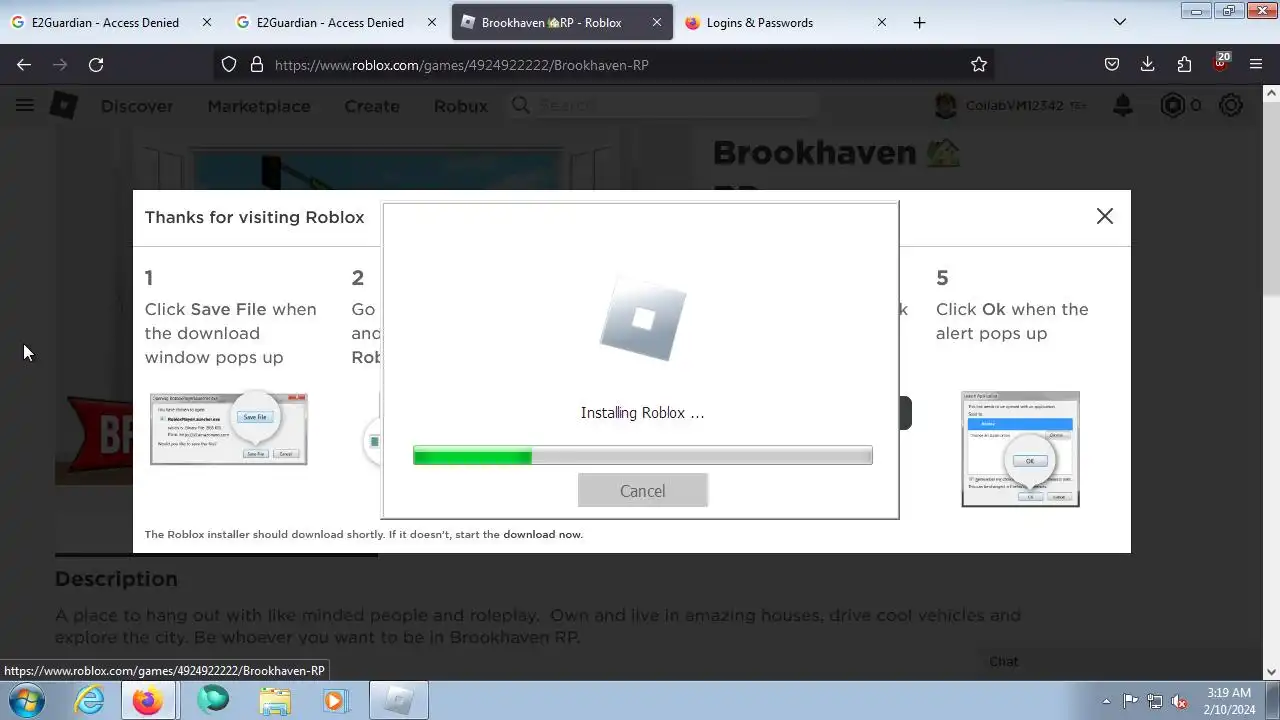Click the shield tracking protection icon
This screenshot has height=720, width=1280.
coord(229,64)
